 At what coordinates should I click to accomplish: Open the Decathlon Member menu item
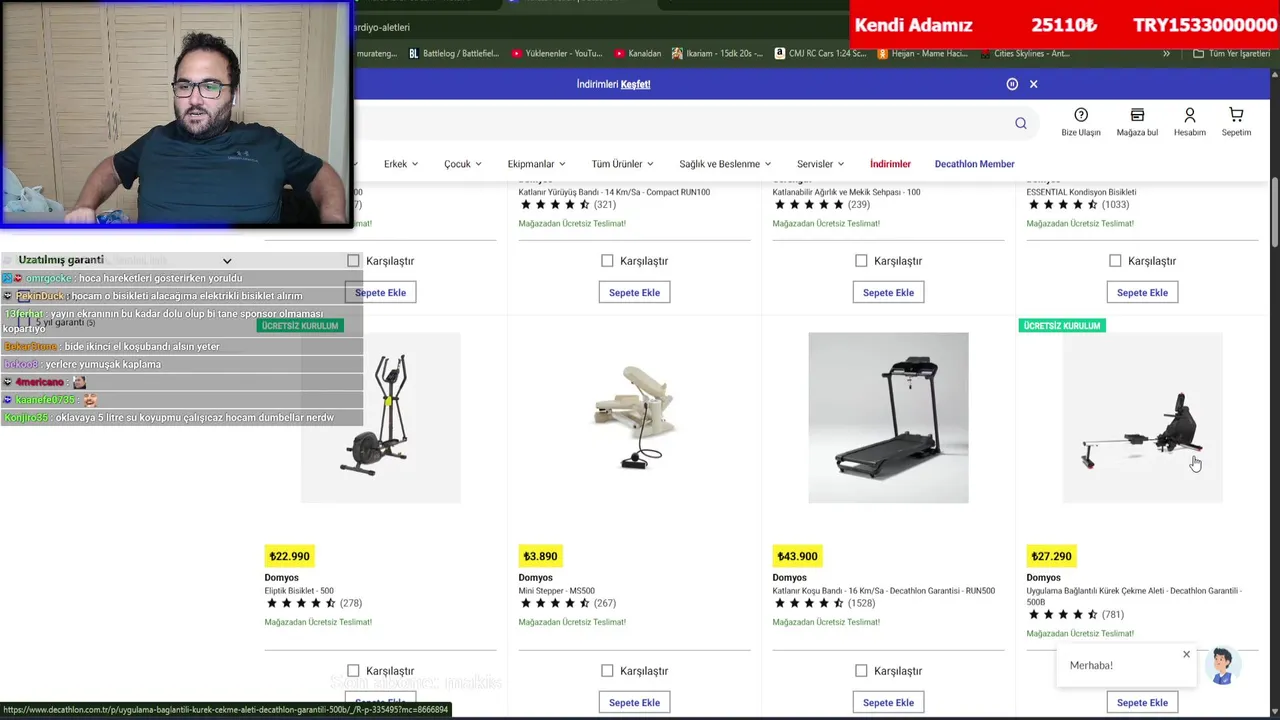[975, 164]
